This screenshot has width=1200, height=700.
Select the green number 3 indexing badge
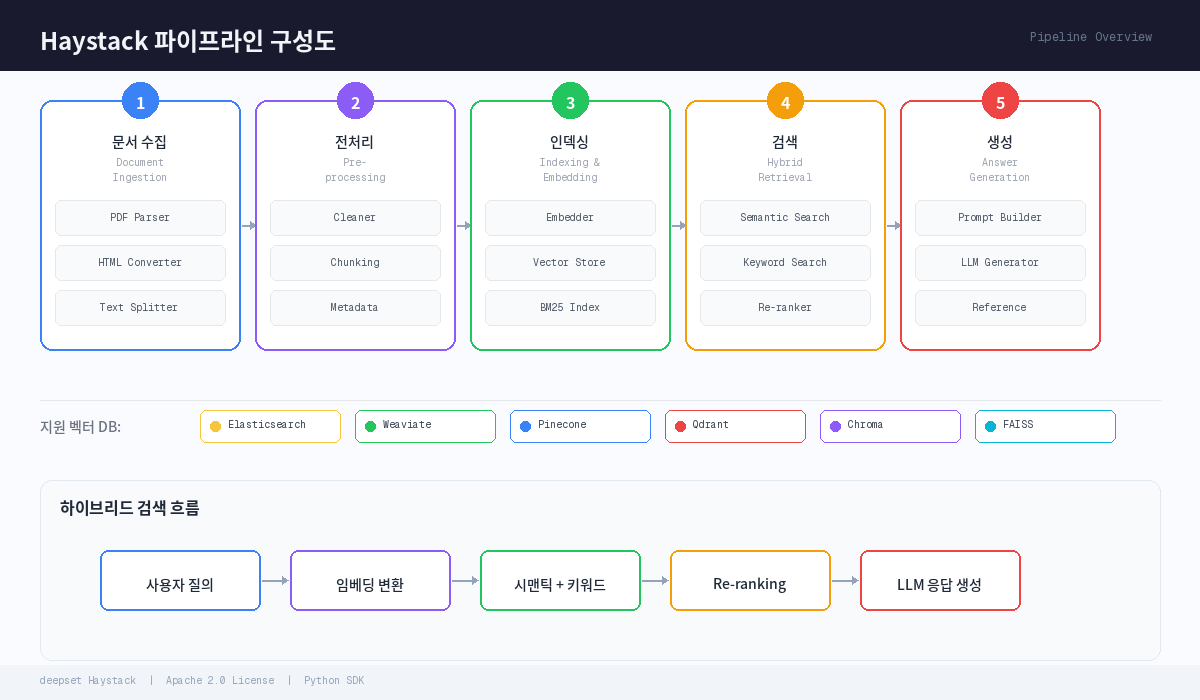[570, 101]
